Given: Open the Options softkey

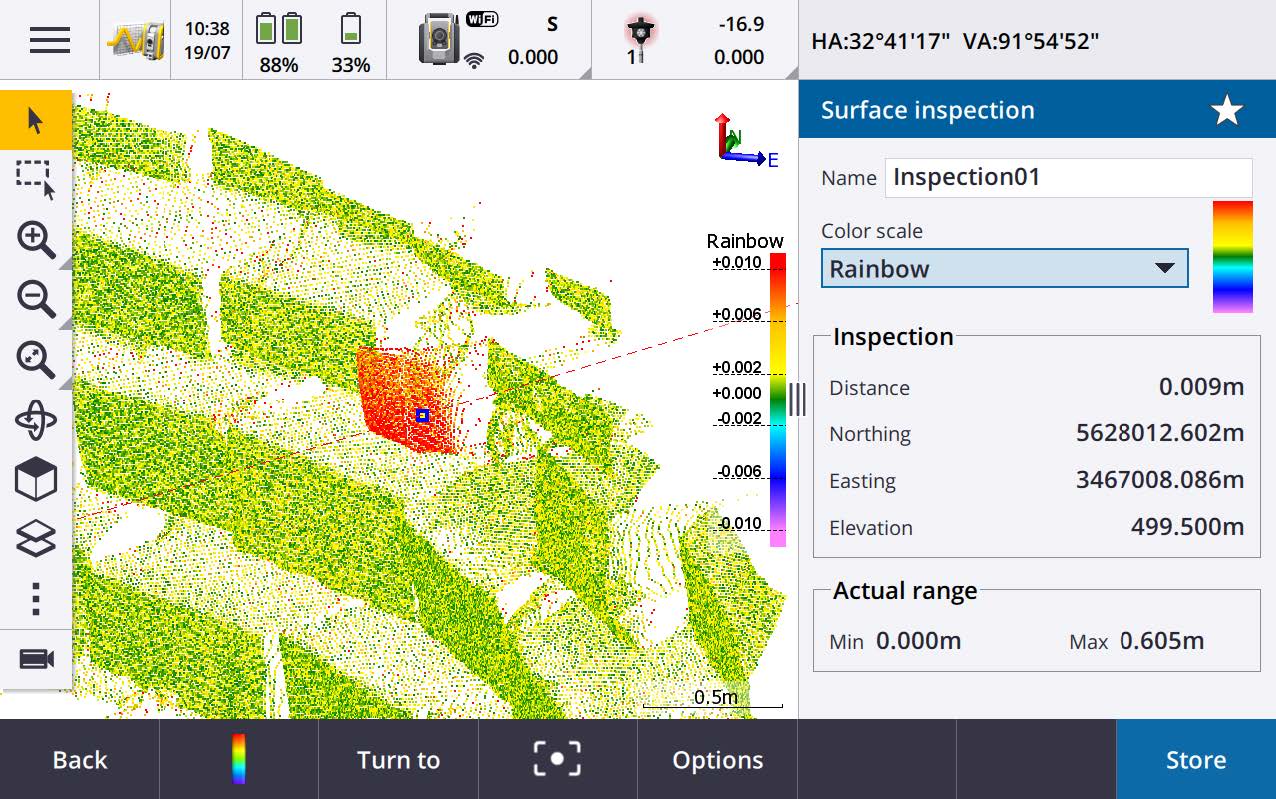Looking at the screenshot, I should click(x=717, y=760).
